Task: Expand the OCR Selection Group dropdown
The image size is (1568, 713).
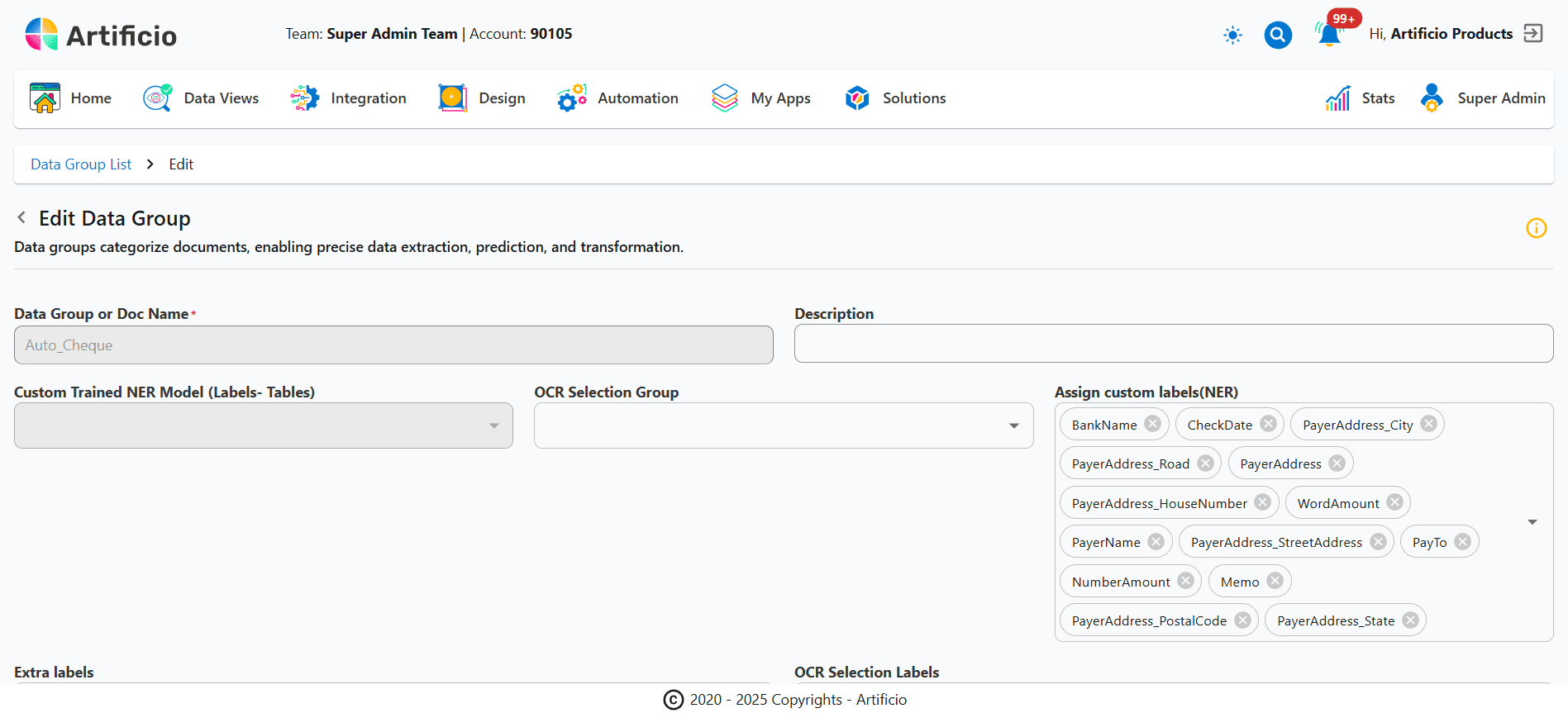Action: (x=1013, y=425)
